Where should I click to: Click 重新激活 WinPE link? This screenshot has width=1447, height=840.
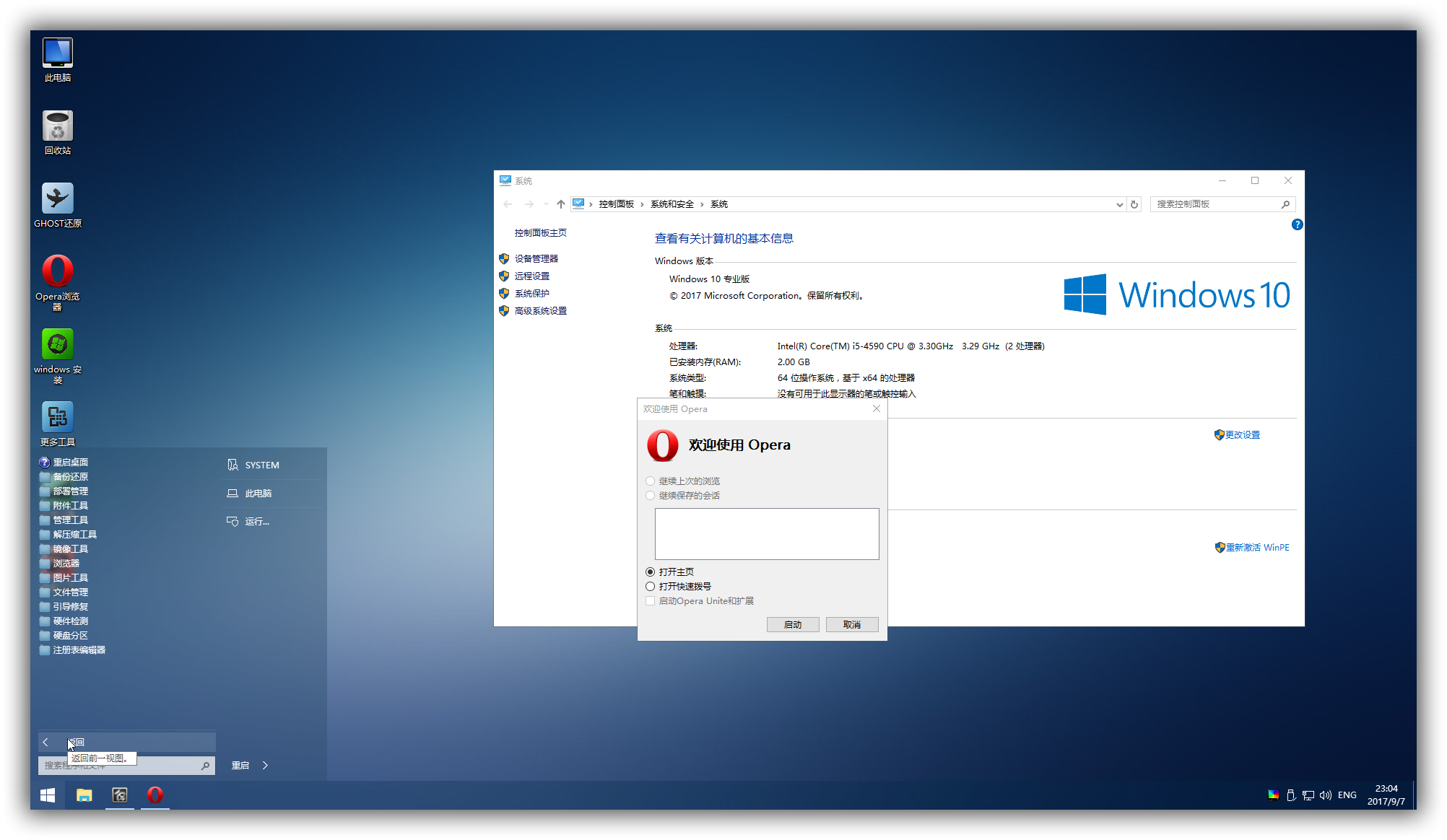[x=1257, y=547]
